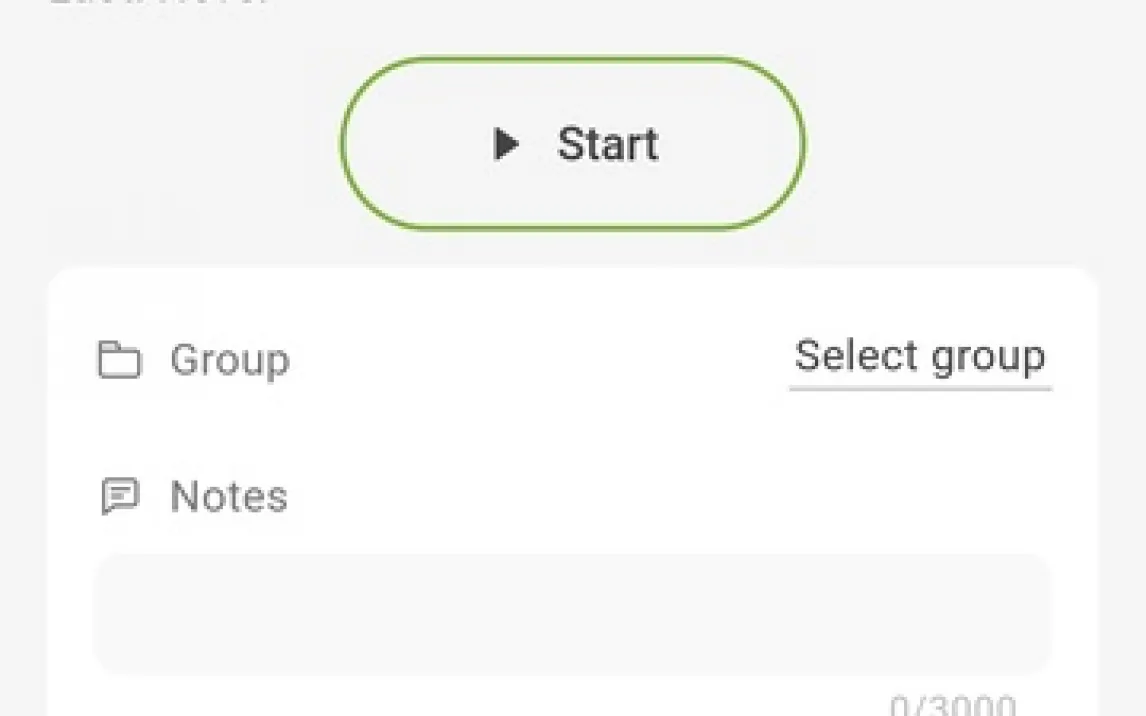Image resolution: width=1146 pixels, height=716 pixels.
Task: Open the Select group dropdown
Action: tap(920, 358)
